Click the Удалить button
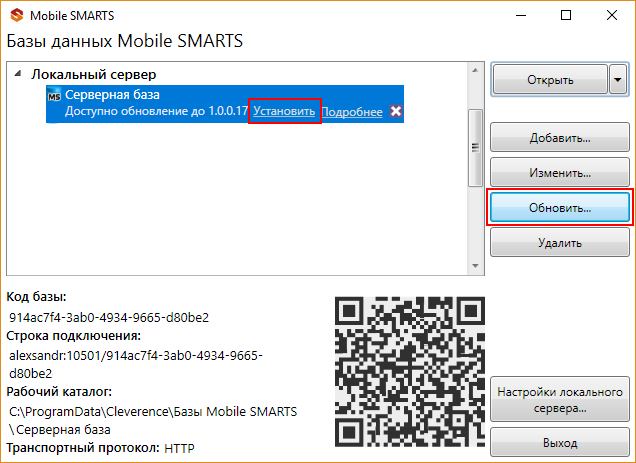The width and height of the screenshot is (636, 463). (x=560, y=243)
